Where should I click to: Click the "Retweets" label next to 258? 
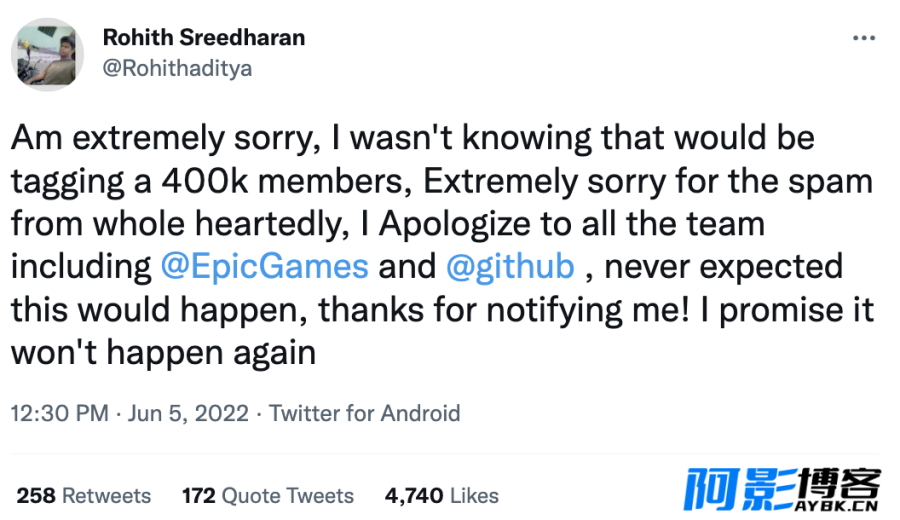106,495
